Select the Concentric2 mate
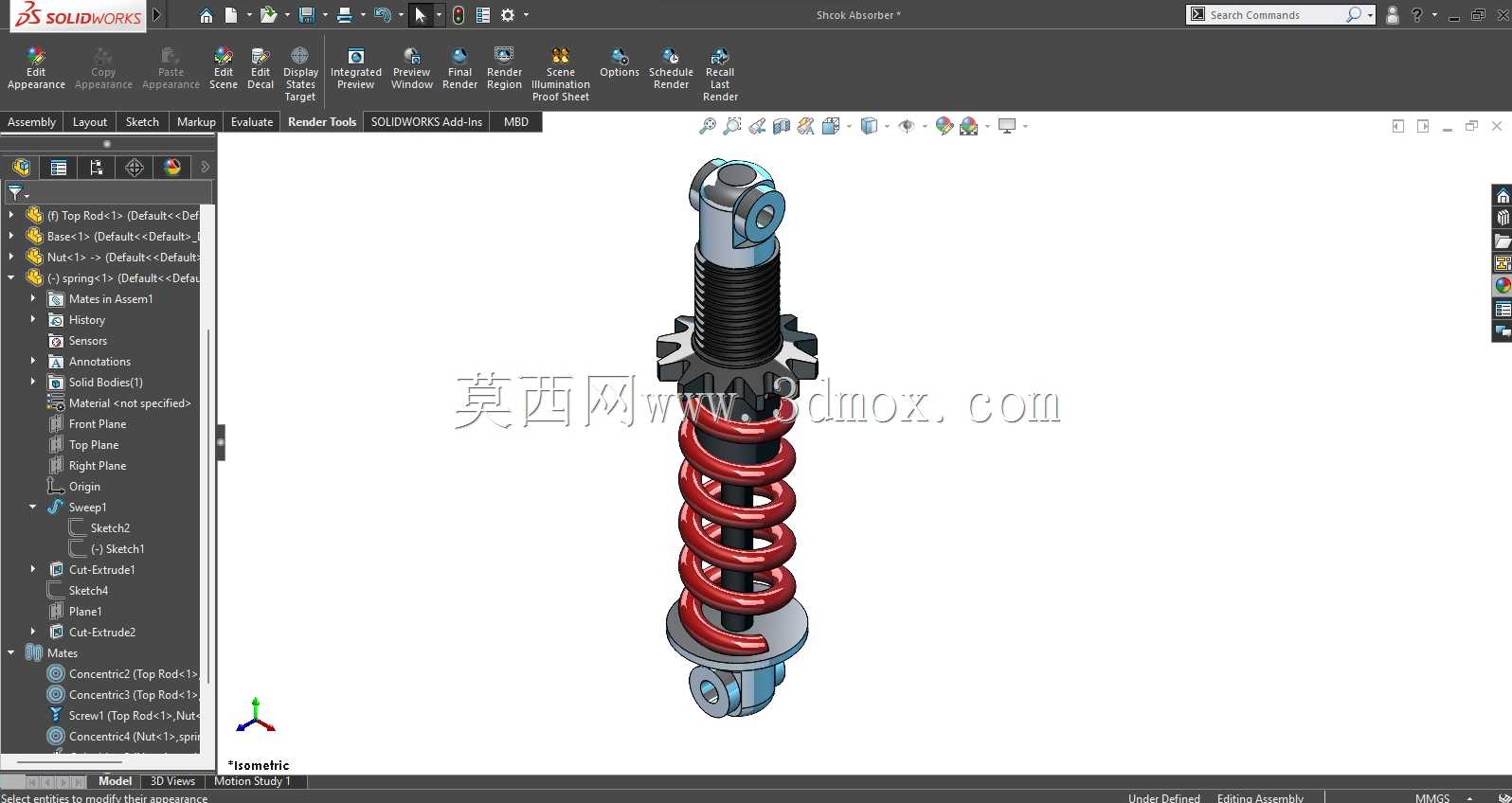This screenshot has width=1512, height=803. tap(133, 674)
